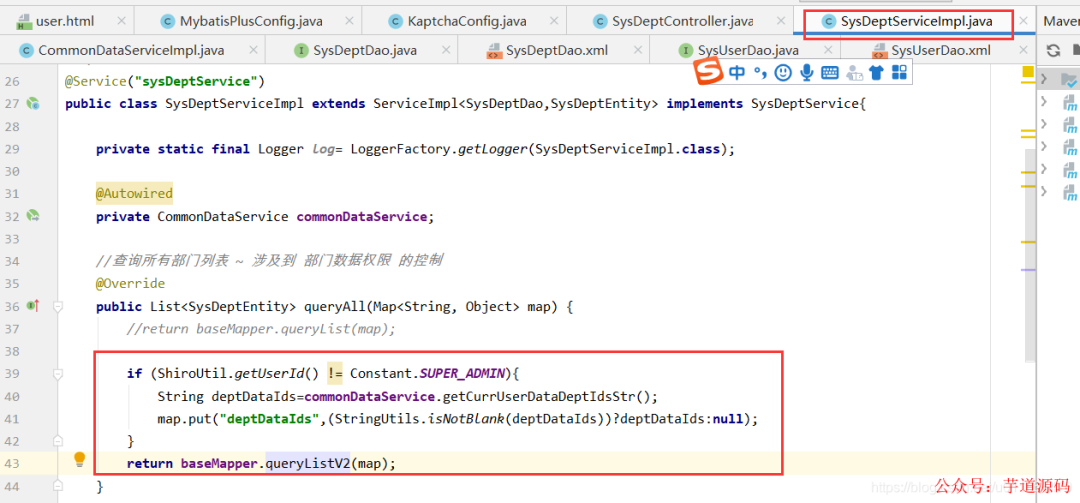This screenshot has width=1080, height=503.
Task: Close the CommonDataServiceImpl.java tab
Action: 253,50
